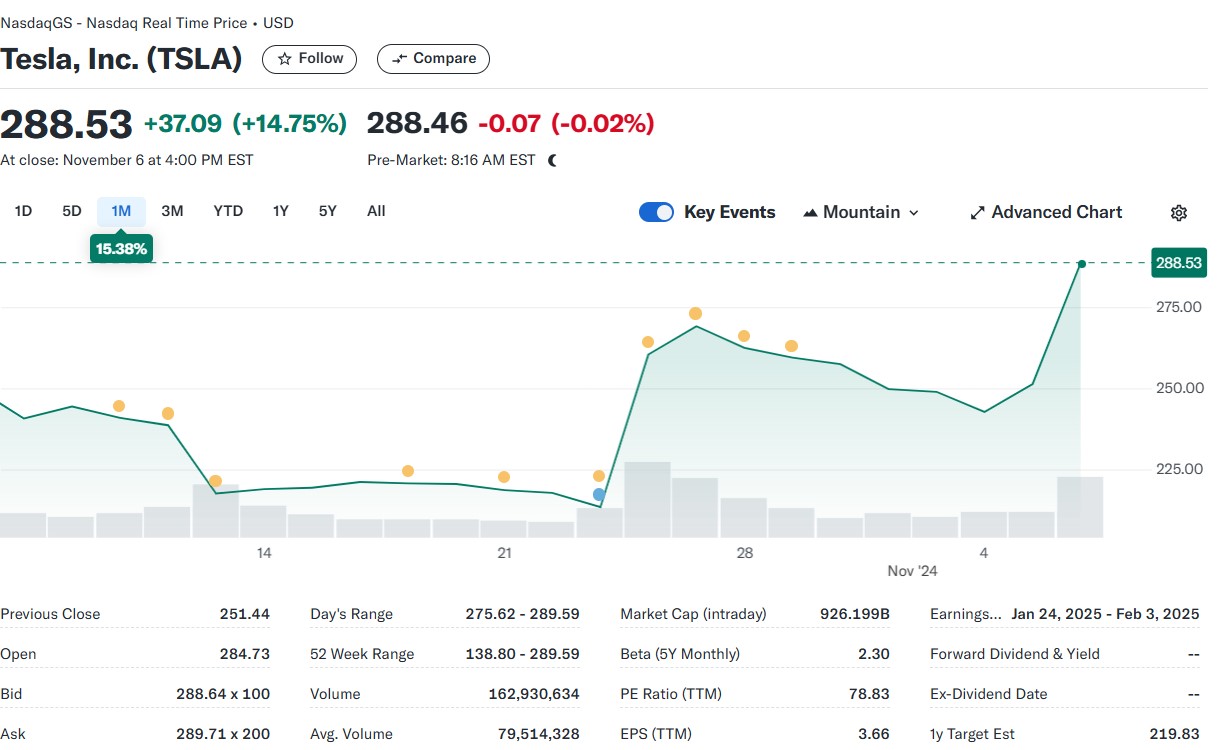Click the Forward Dividend & Yield label
This screenshot has height=750, width=1232.
pos(1015,654)
